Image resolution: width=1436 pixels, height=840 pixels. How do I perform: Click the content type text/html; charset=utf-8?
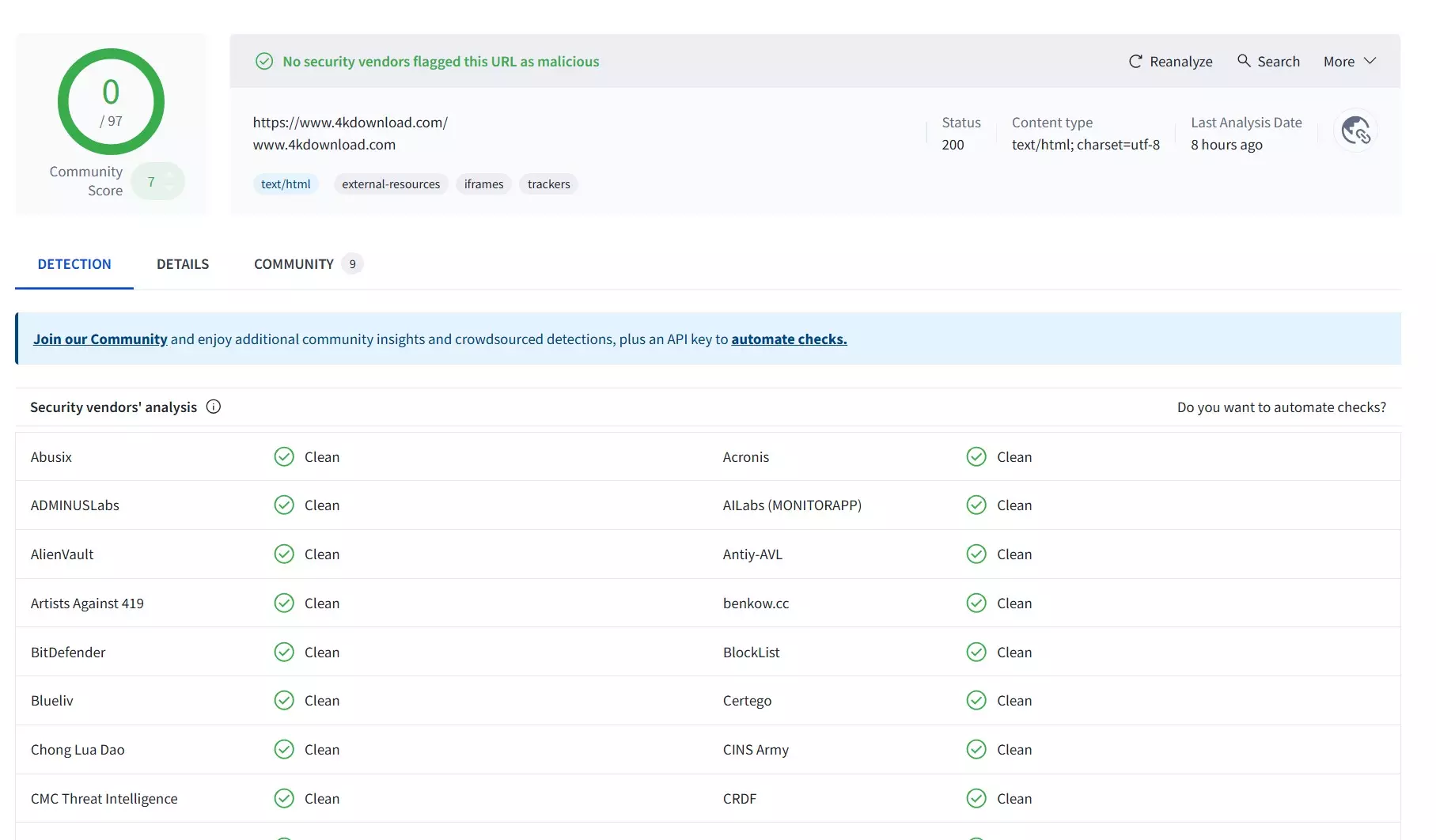1086,145
